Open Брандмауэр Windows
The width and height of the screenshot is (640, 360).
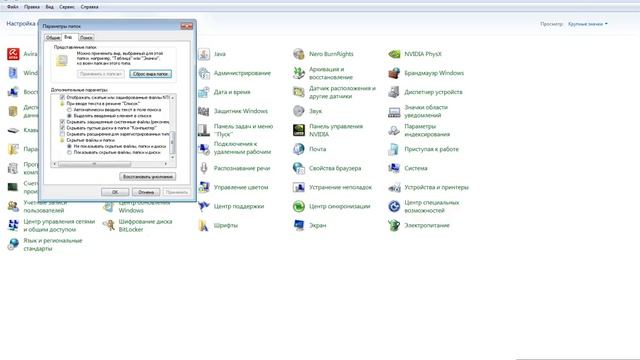pos(426,73)
